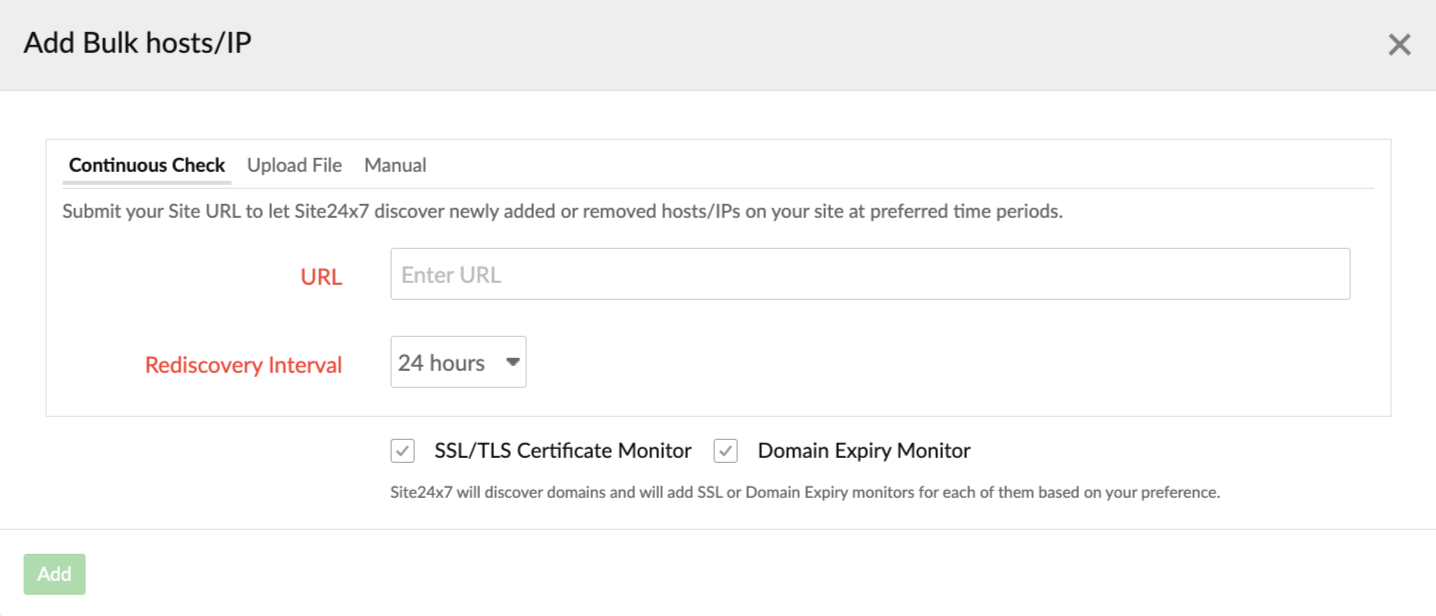The width and height of the screenshot is (1436, 616).
Task: Disable the SSL/TLS Certificate Monitor checkbox
Action: click(402, 450)
